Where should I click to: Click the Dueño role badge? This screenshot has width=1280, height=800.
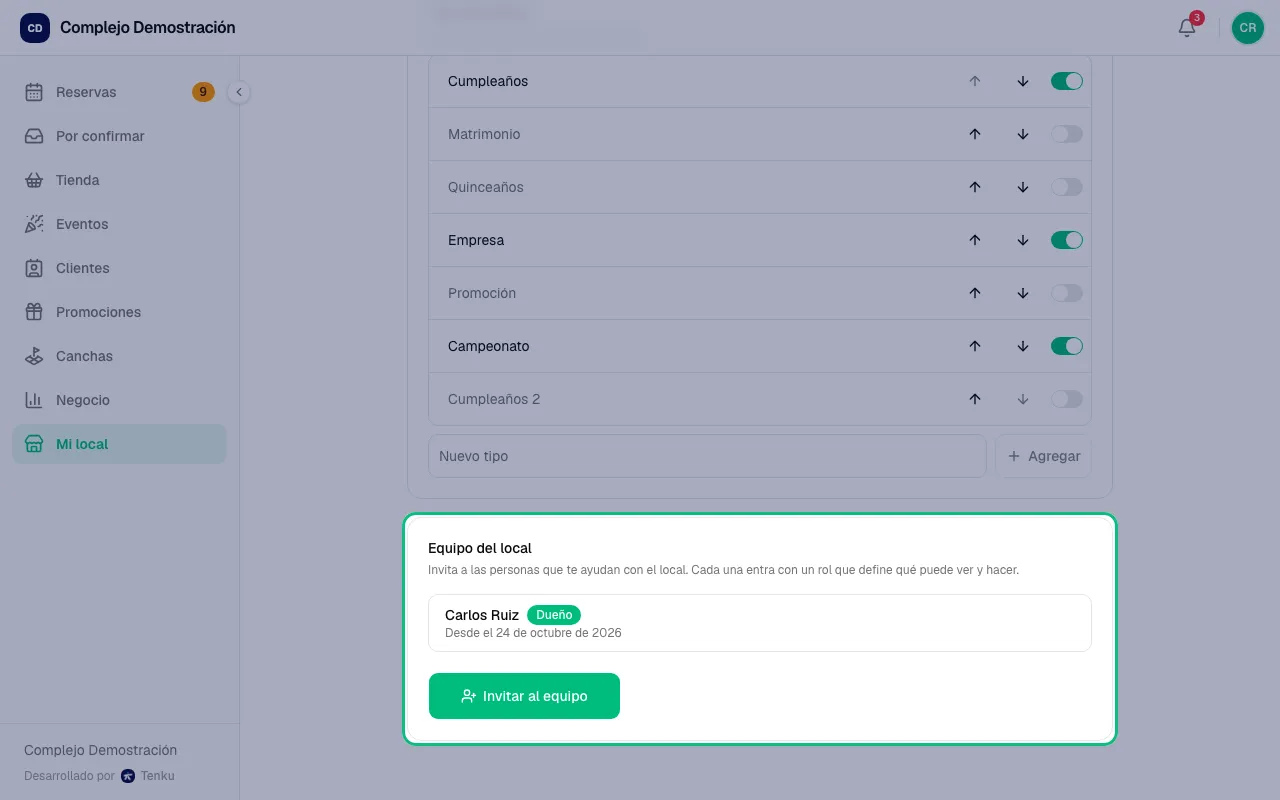click(x=554, y=615)
